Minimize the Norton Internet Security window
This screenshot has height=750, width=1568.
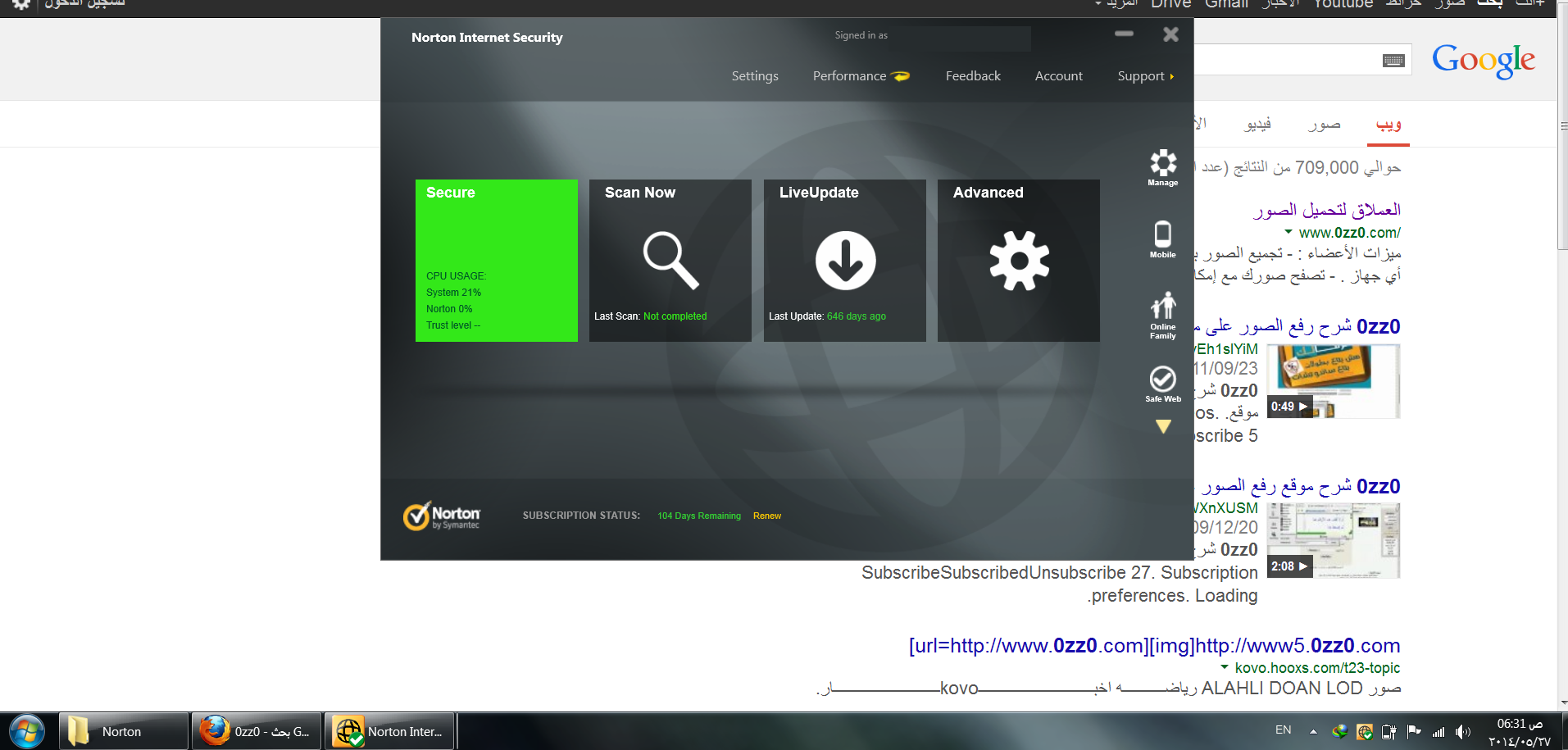coord(1124,34)
